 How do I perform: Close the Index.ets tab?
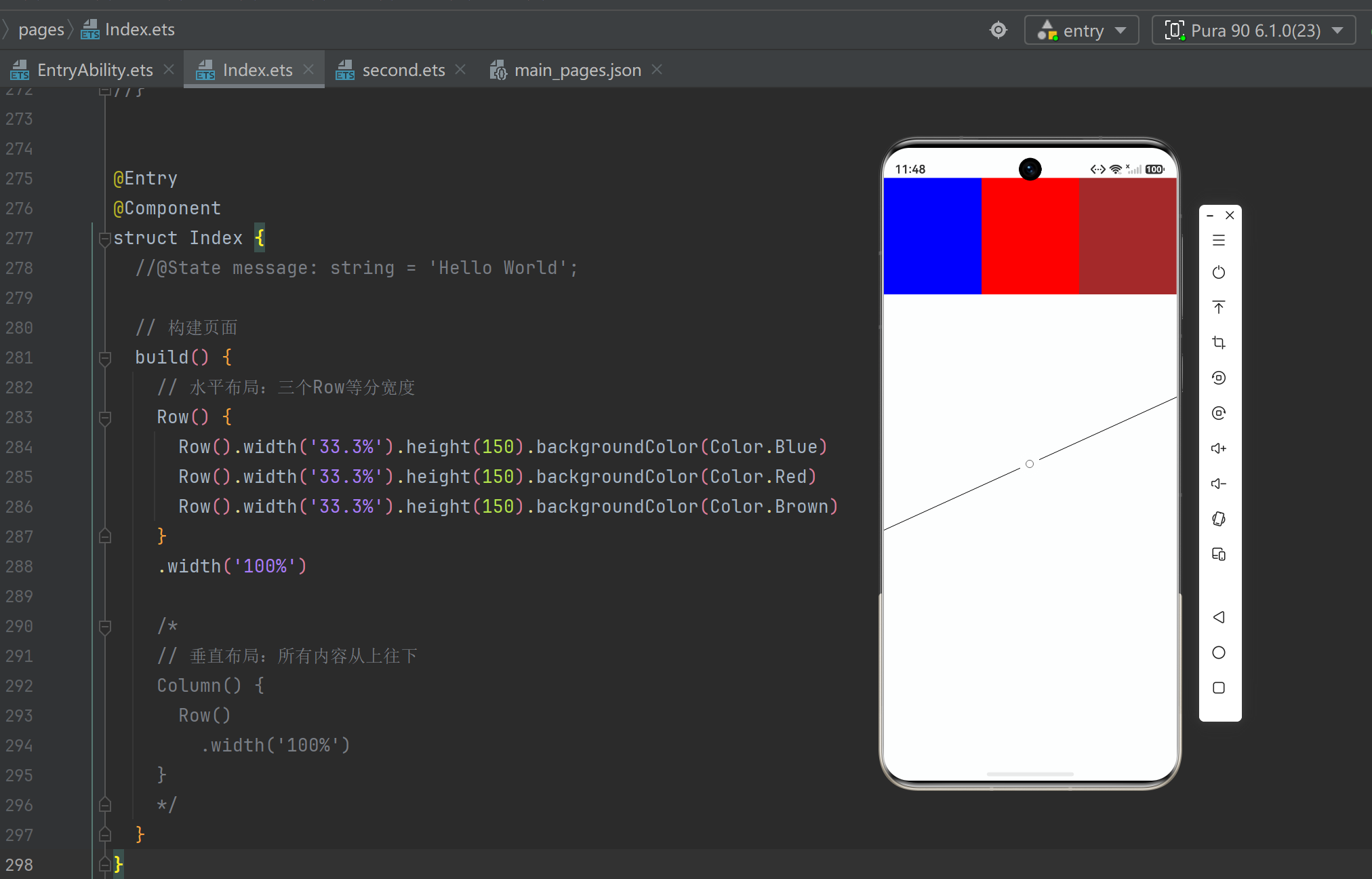(x=308, y=69)
